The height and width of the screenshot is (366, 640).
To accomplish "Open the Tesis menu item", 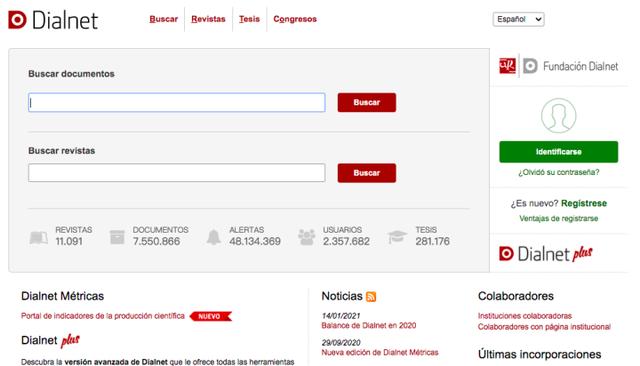I will click(x=249, y=19).
